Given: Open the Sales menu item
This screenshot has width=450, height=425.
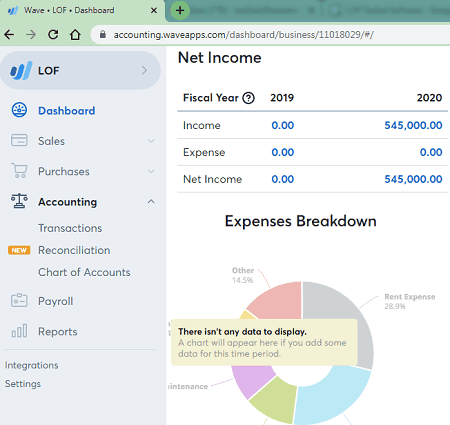Looking at the screenshot, I should click(x=51, y=141).
